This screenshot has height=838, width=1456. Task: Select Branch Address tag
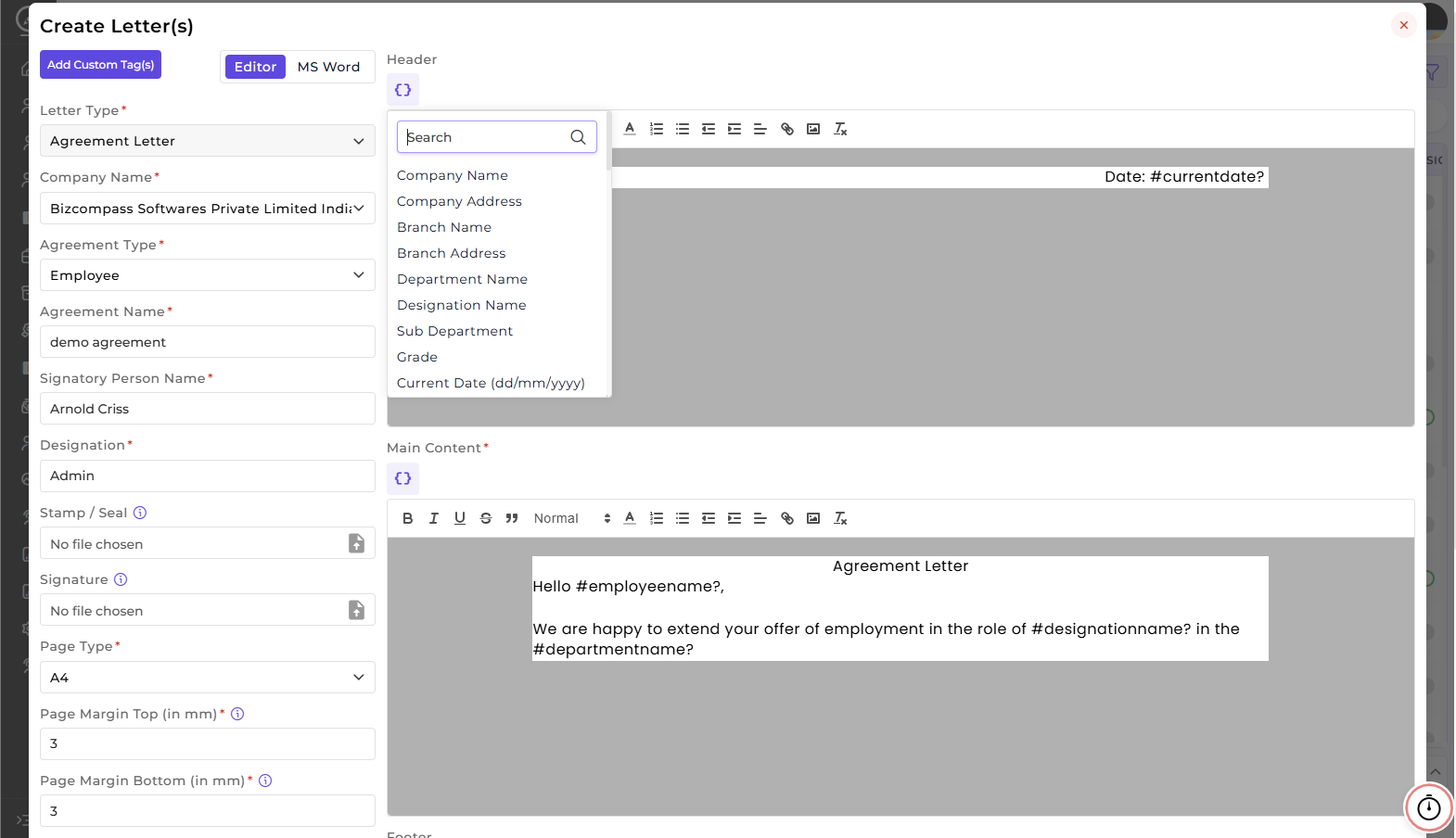point(452,253)
